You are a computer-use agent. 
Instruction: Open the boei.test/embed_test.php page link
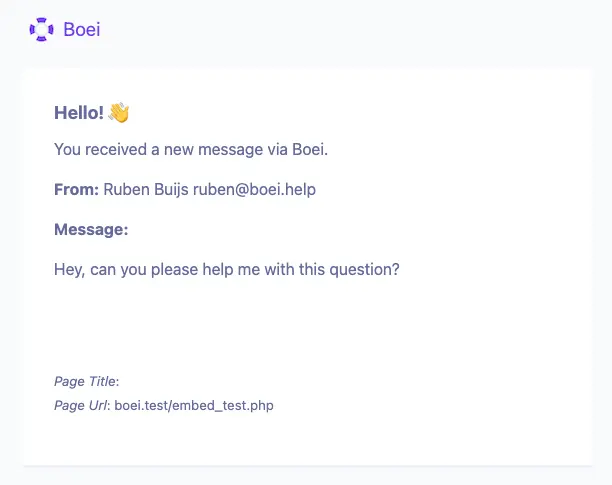(194, 405)
